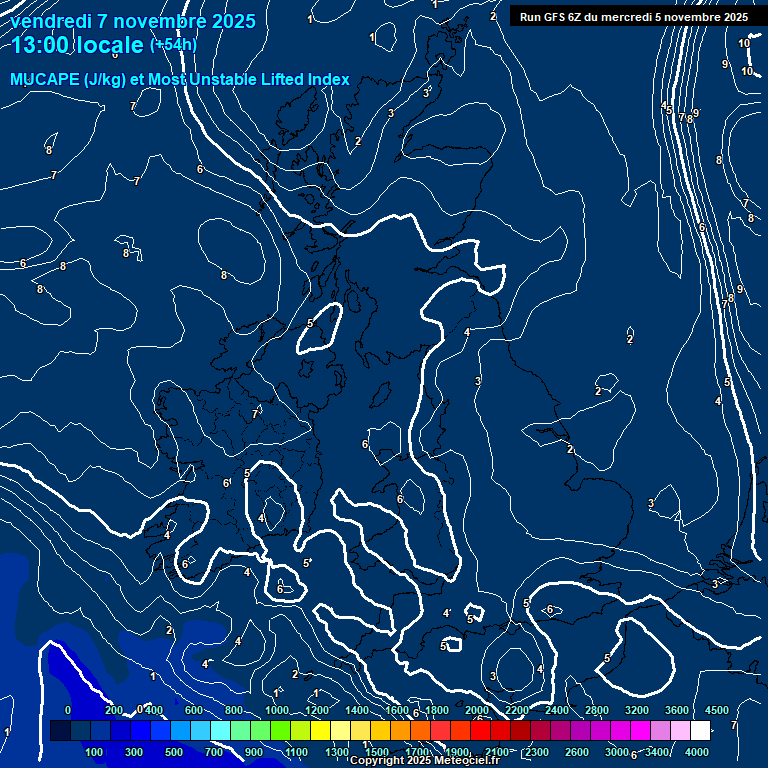Click the 'Run GFS 6Z du mercredi 5 novembre 2025' label
This screenshot has height=768, width=768.
click(x=634, y=17)
